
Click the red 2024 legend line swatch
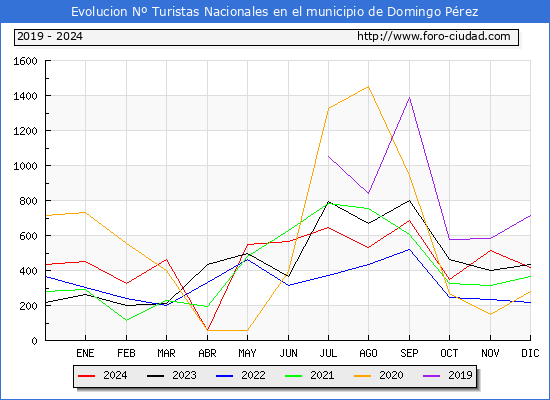click(x=86, y=376)
